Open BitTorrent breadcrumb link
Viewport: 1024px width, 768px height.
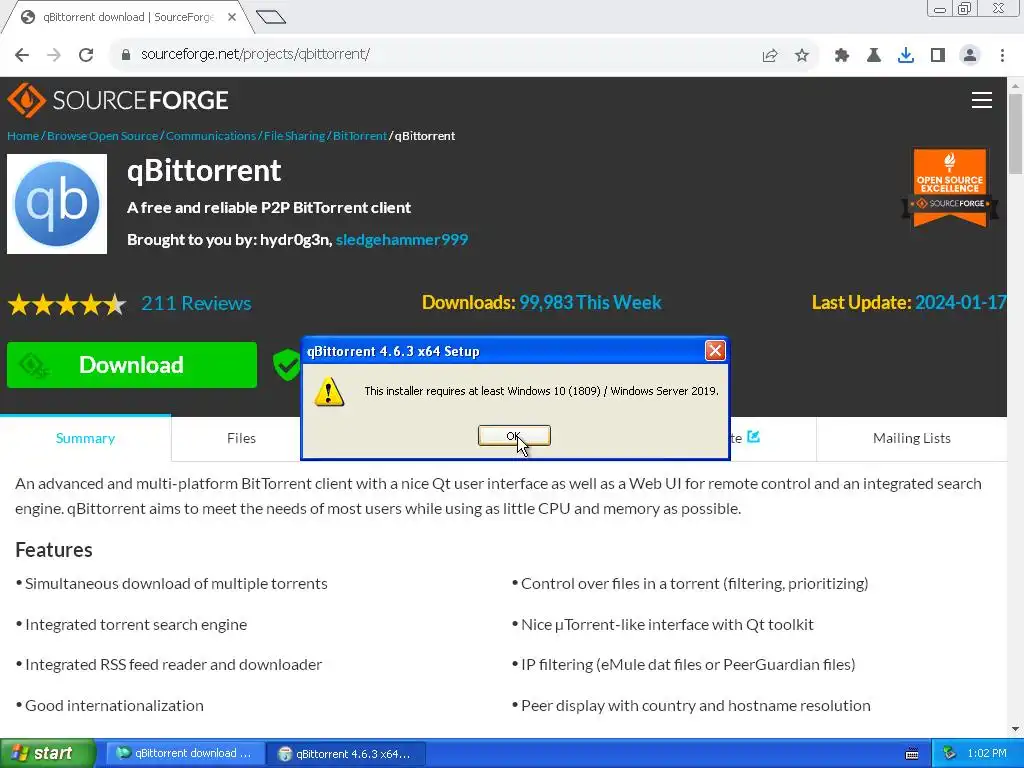coord(360,136)
